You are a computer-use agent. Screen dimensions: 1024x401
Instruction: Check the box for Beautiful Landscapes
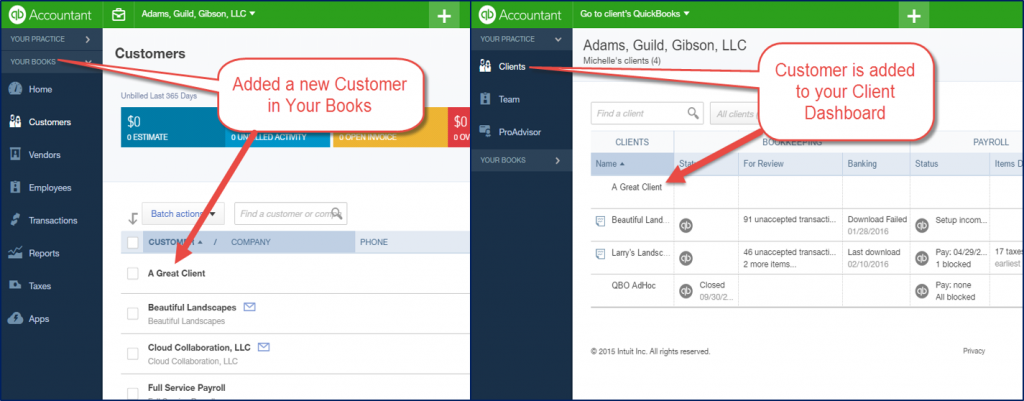(133, 313)
